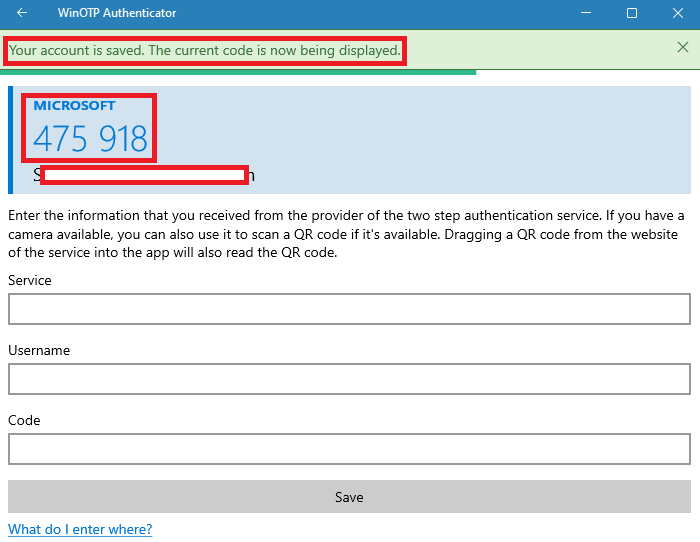Image resolution: width=700 pixels, height=542 pixels.
Task: Dismiss the account saved notification
Action: pyautogui.click(x=683, y=47)
